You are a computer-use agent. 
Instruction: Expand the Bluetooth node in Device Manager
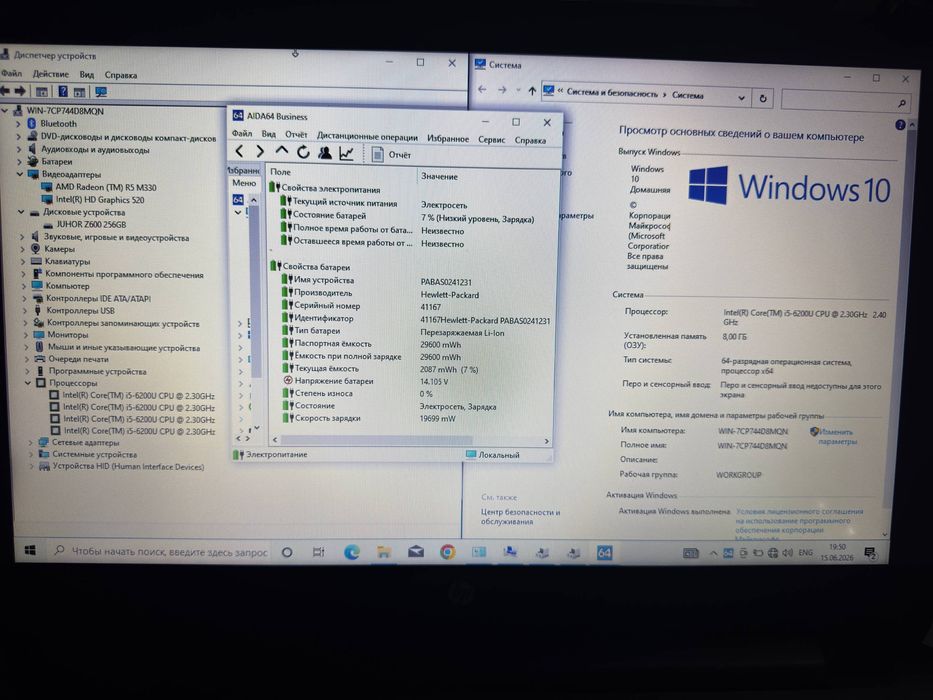(18, 124)
